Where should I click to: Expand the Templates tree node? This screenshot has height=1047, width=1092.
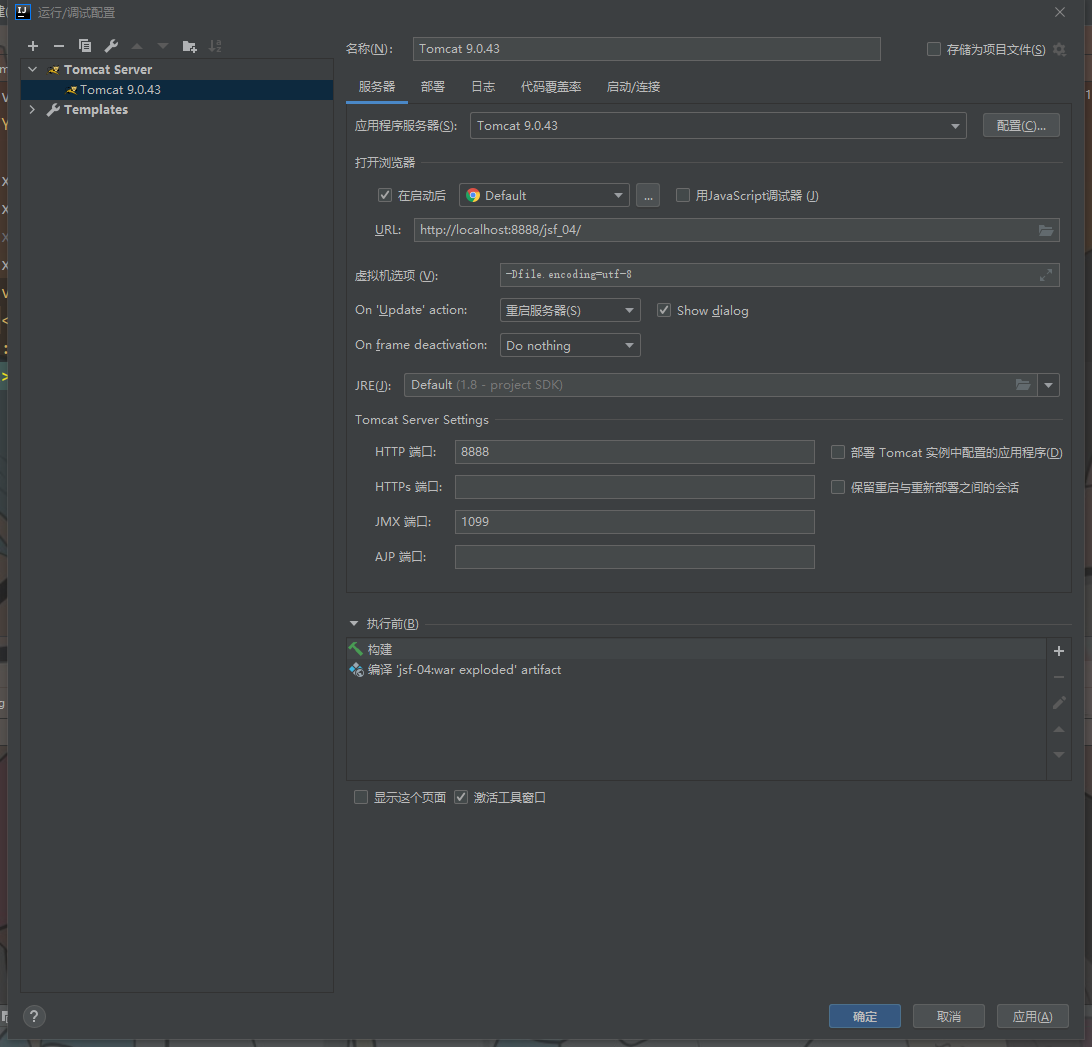coord(32,109)
